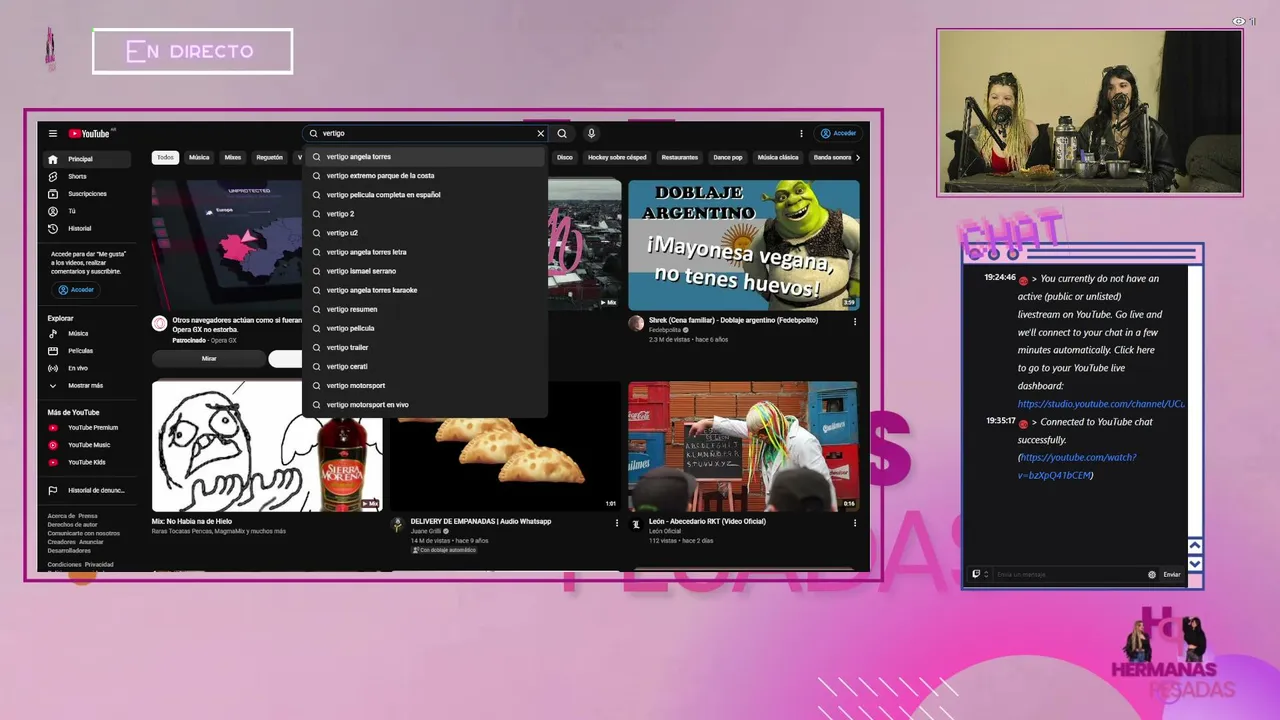1280x720 pixels.
Task: Open YouTube Music in the sidebar
Action: 88,445
